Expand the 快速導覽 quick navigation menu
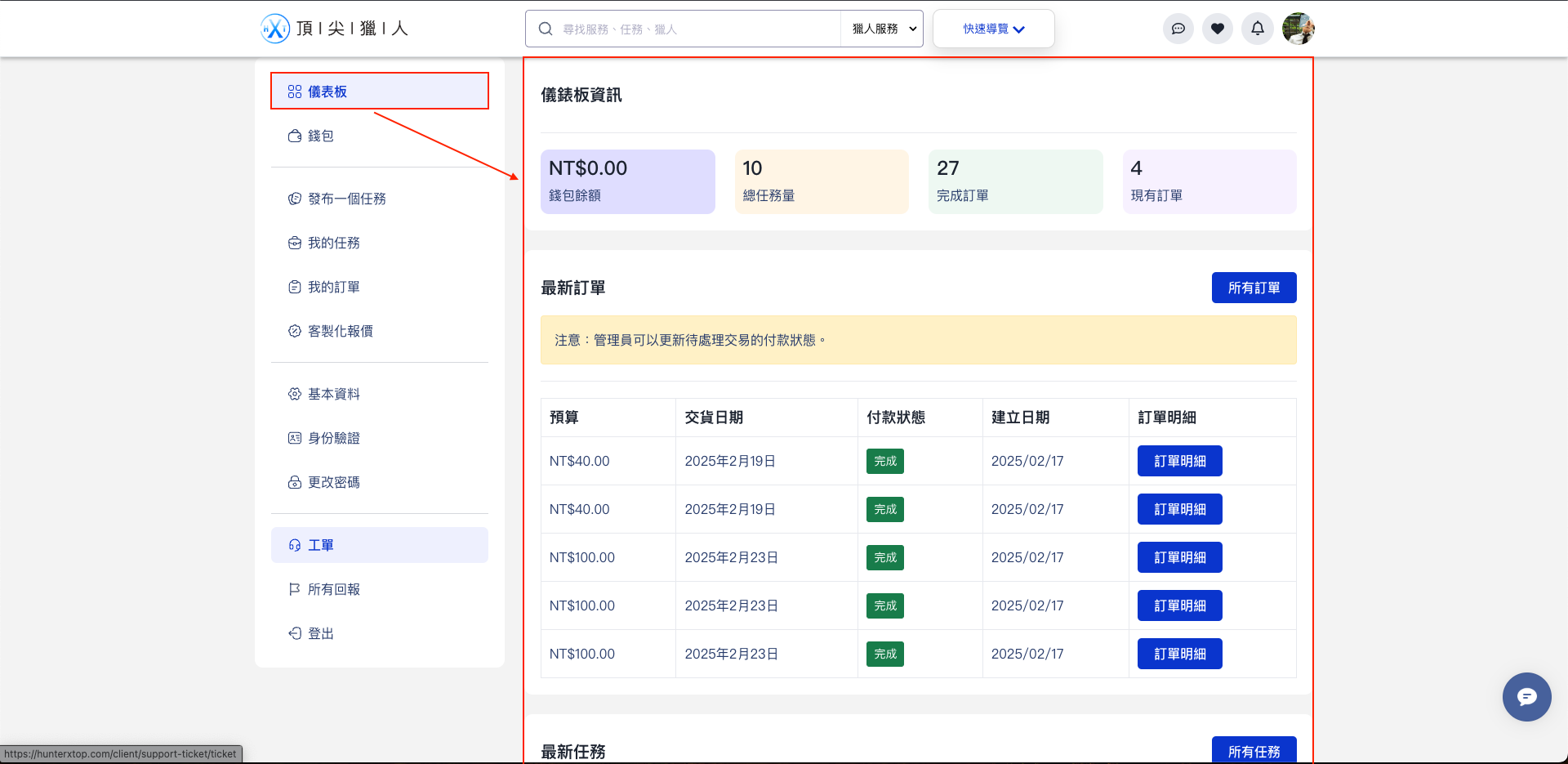The image size is (1568, 764). click(x=993, y=29)
